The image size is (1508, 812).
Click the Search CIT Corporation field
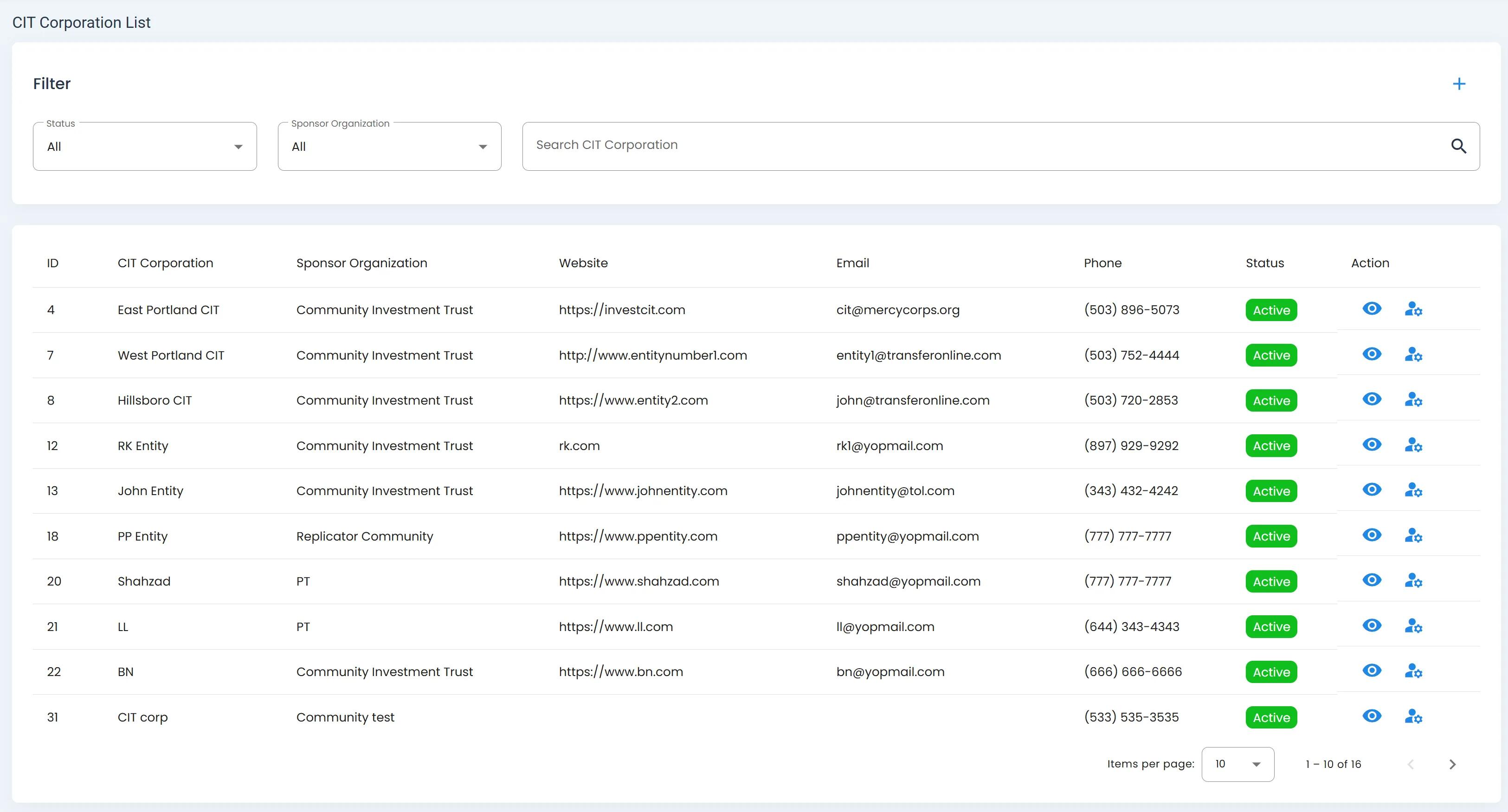click(x=984, y=146)
